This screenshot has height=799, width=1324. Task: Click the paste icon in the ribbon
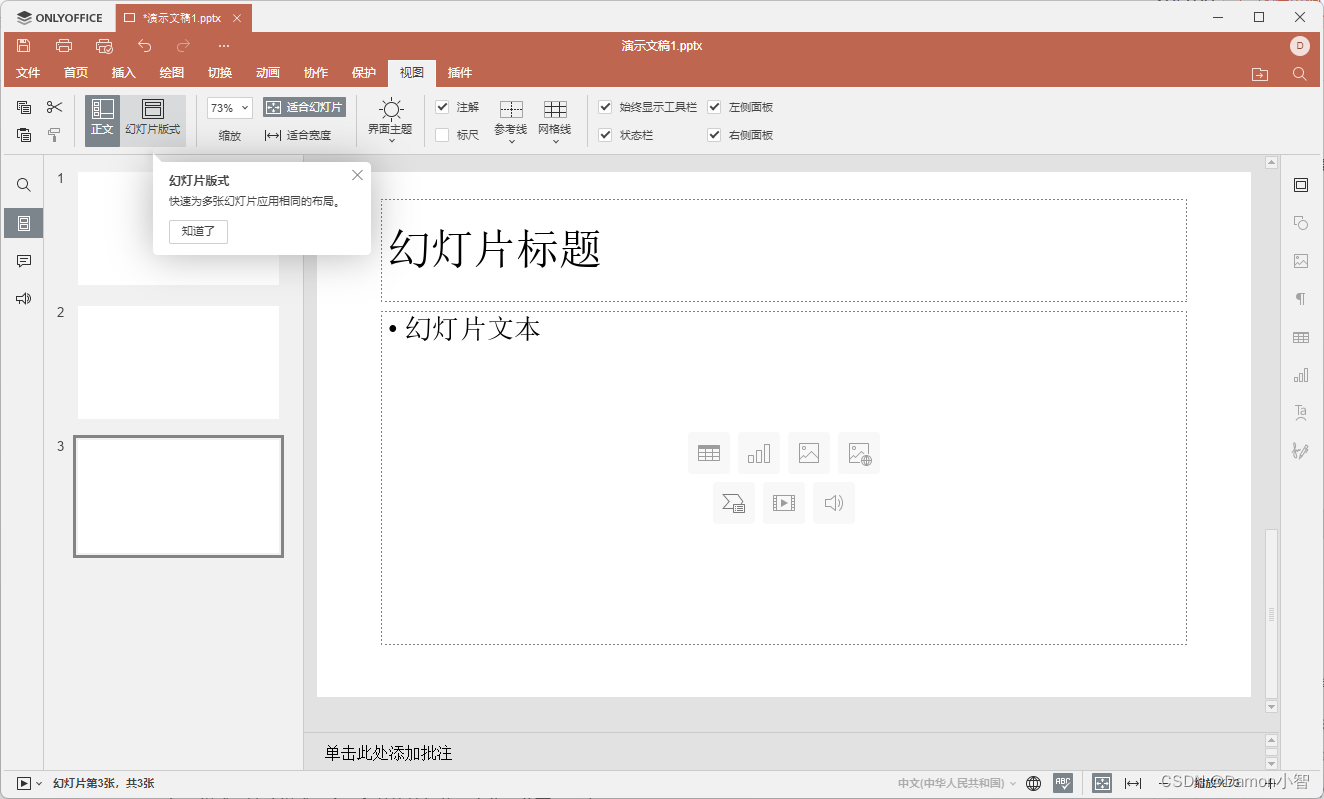(x=24, y=135)
